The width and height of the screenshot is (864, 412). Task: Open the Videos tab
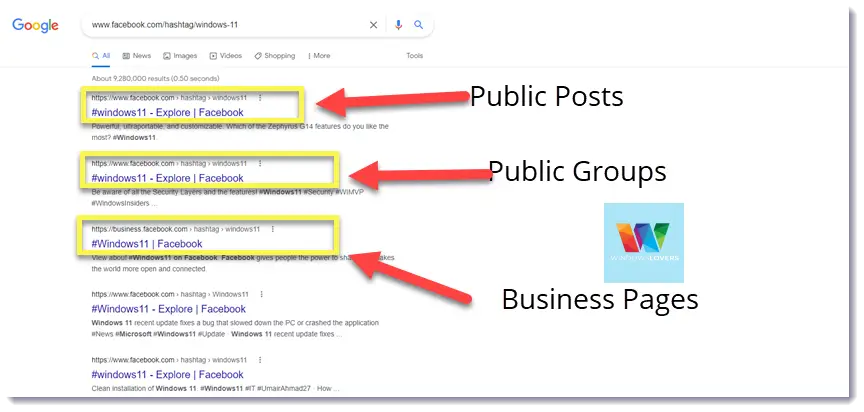226,56
